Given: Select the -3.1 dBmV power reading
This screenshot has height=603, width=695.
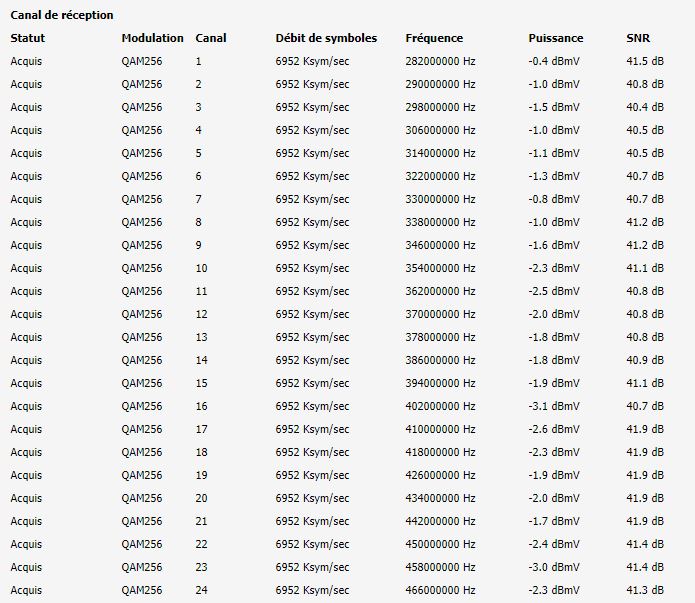Looking at the screenshot, I should pos(553,406).
